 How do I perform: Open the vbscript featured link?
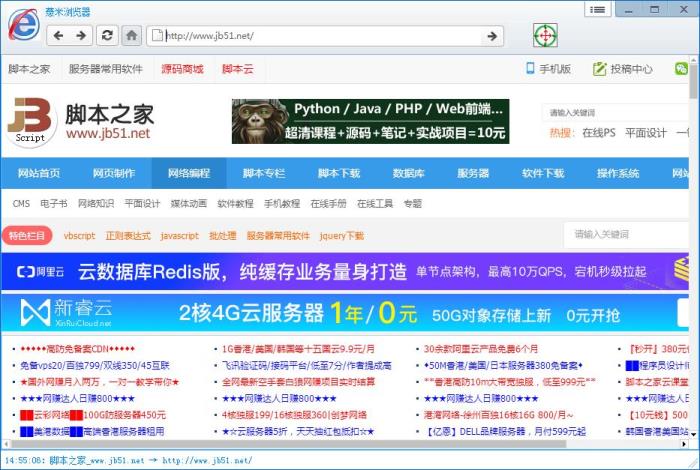[79, 236]
